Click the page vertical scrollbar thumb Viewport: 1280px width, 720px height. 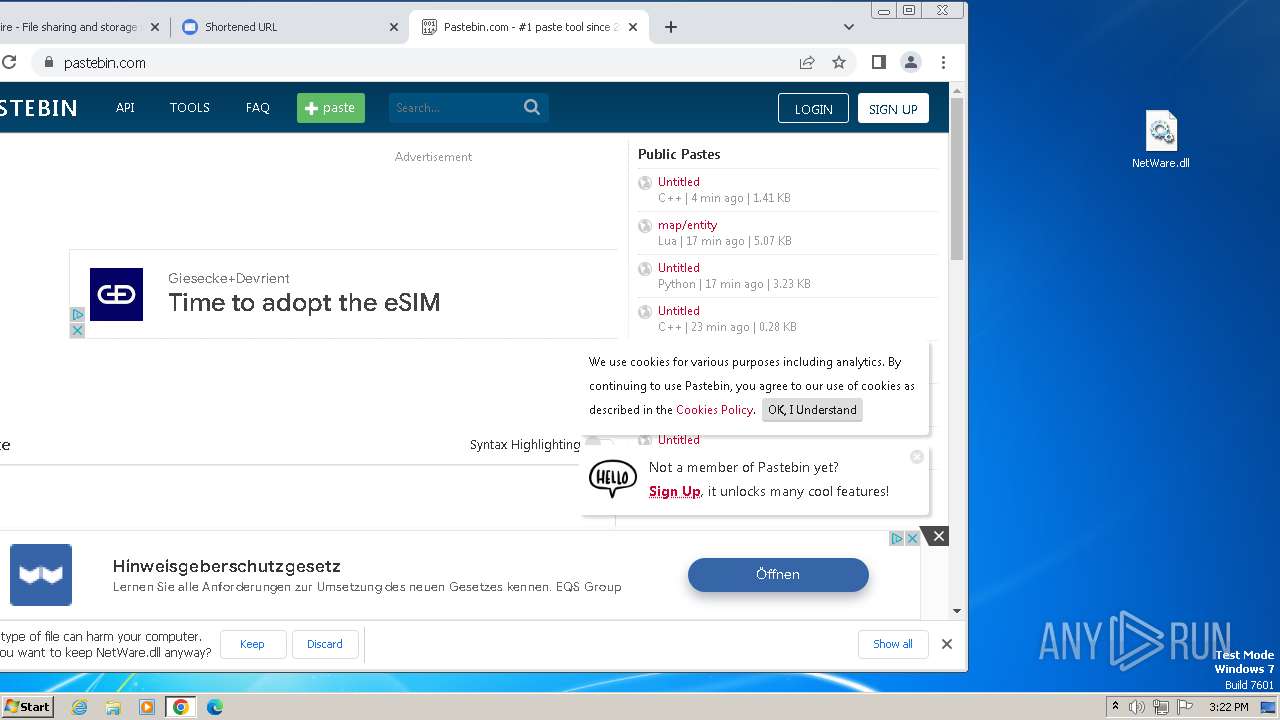pos(957,180)
